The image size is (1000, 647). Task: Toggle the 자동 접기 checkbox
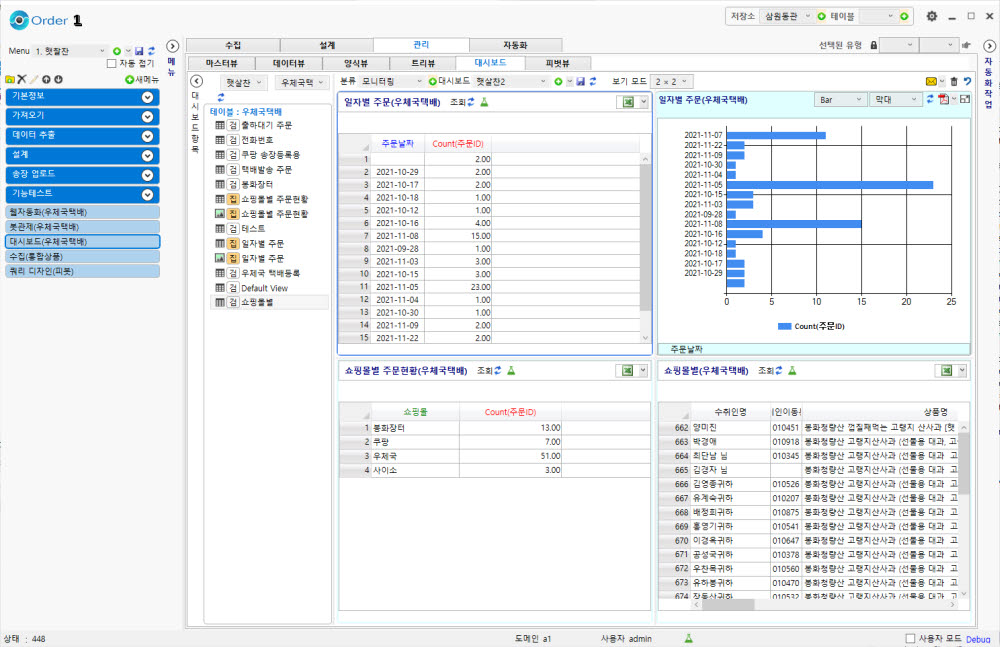pos(112,64)
